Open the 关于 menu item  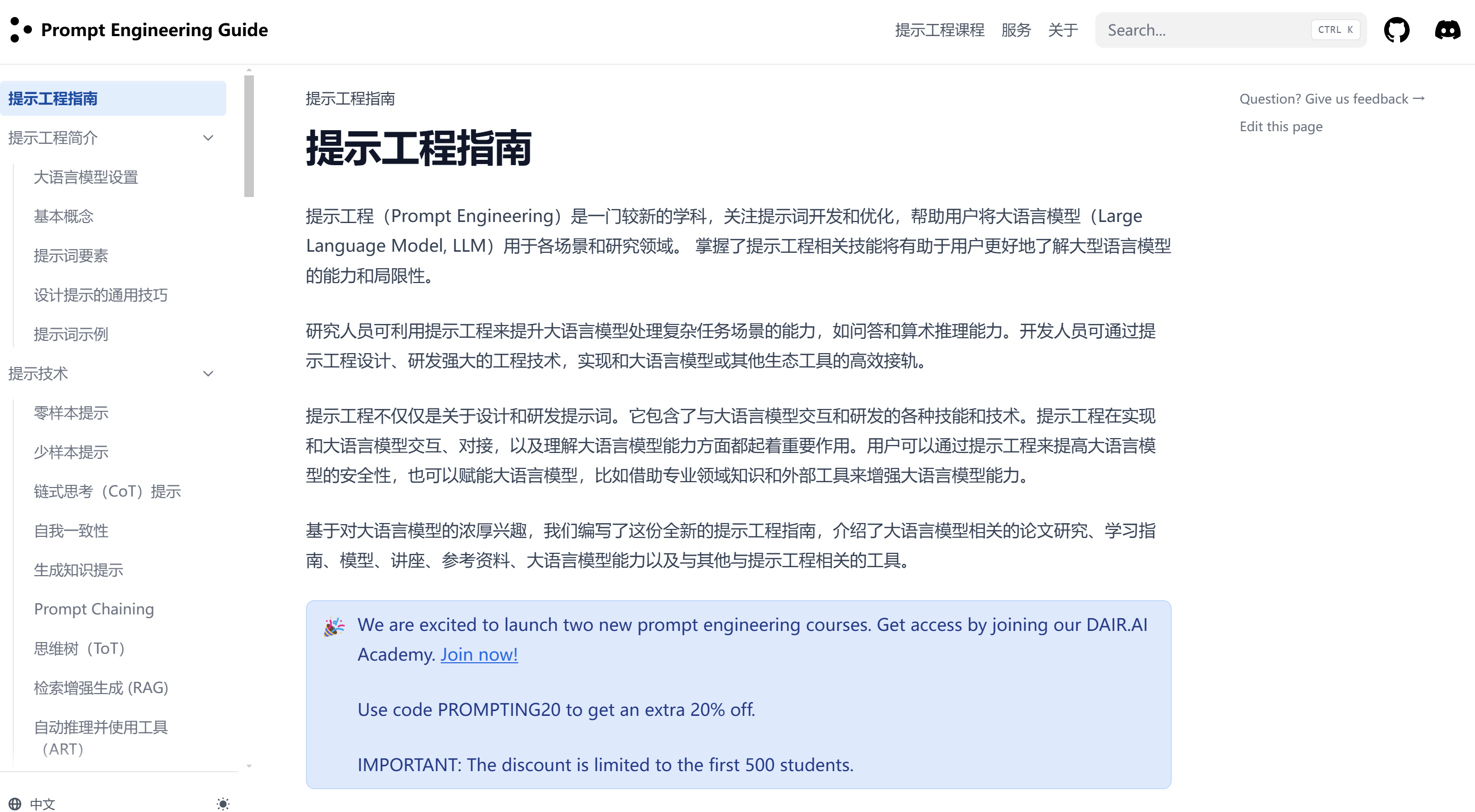pyautogui.click(x=1063, y=29)
